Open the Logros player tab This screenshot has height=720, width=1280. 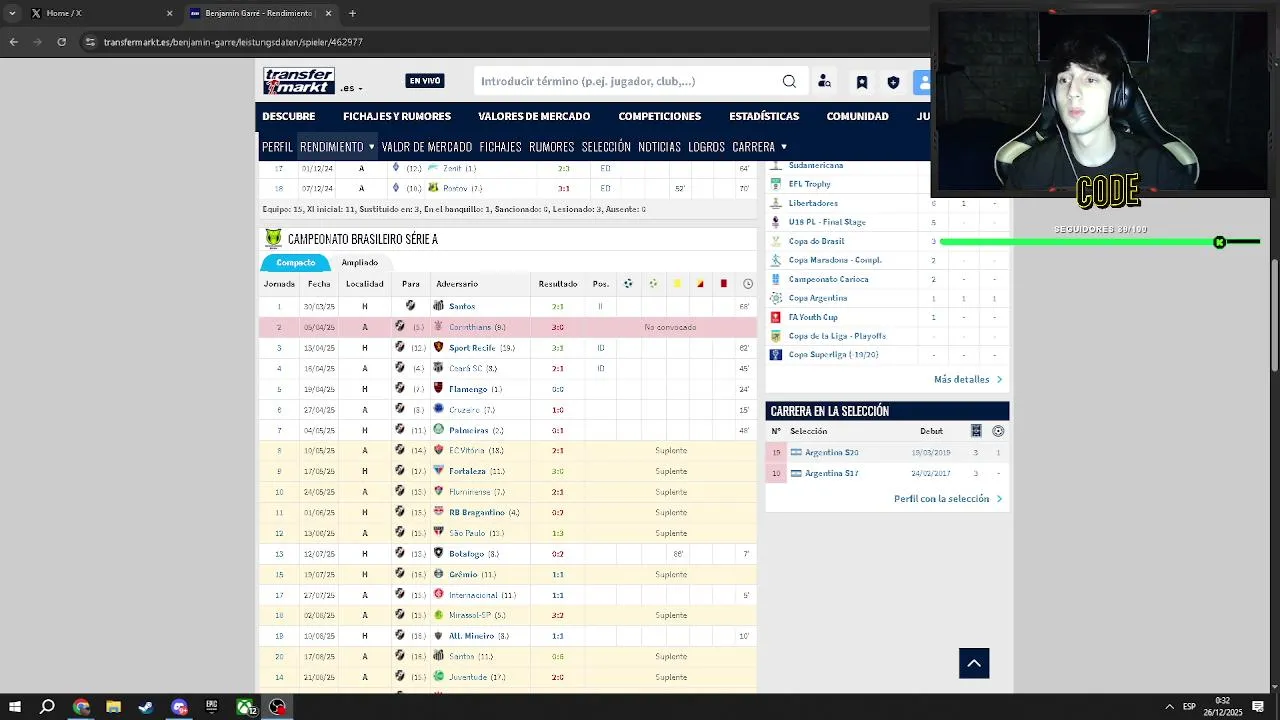[706, 147]
